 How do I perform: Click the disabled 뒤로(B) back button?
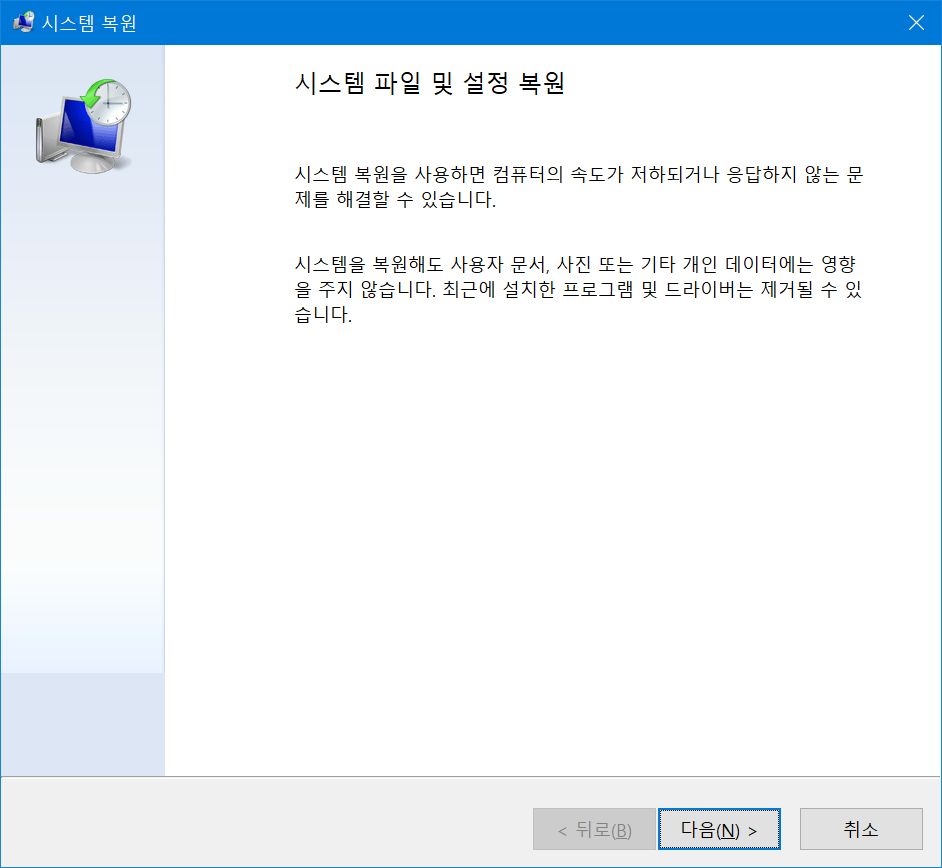[x=594, y=829]
